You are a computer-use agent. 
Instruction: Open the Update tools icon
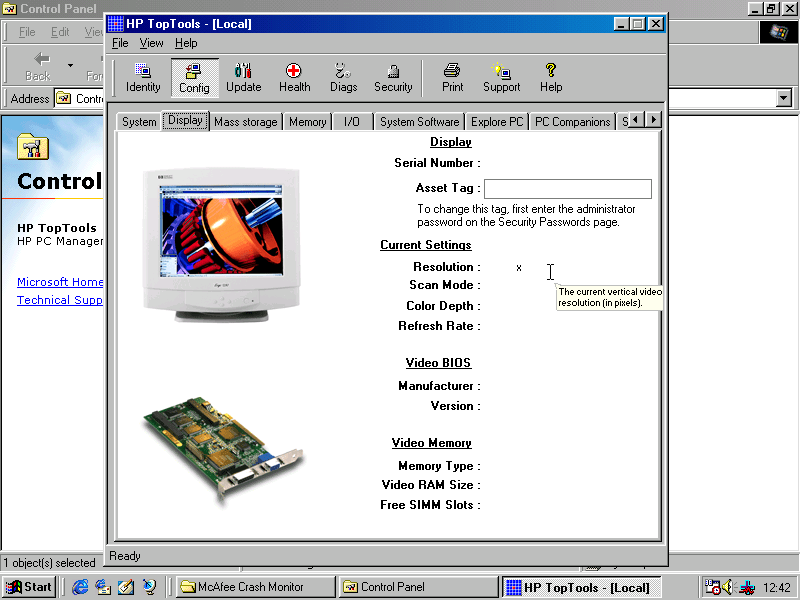coord(243,78)
